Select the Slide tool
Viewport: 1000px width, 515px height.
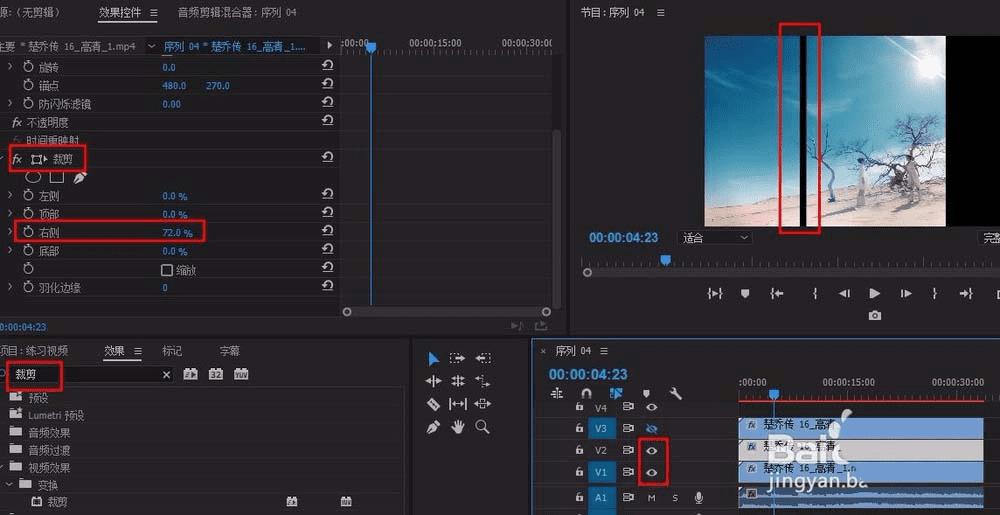pyautogui.click(x=483, y=403)
